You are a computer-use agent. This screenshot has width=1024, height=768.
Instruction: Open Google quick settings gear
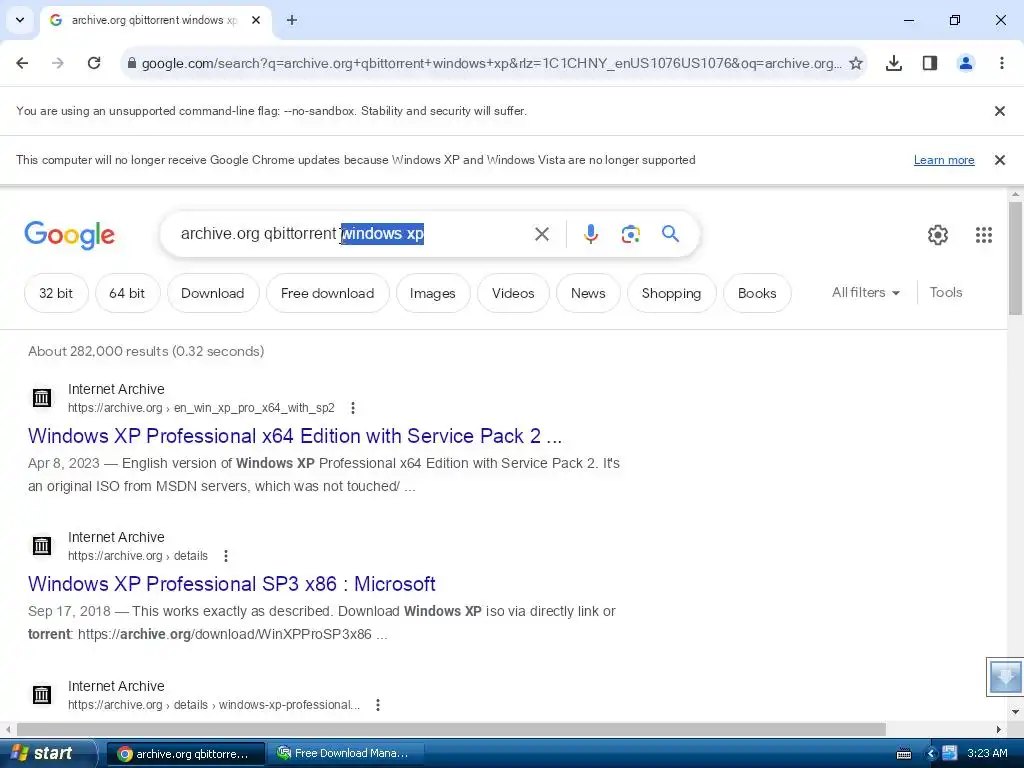(x=938, y=234)
